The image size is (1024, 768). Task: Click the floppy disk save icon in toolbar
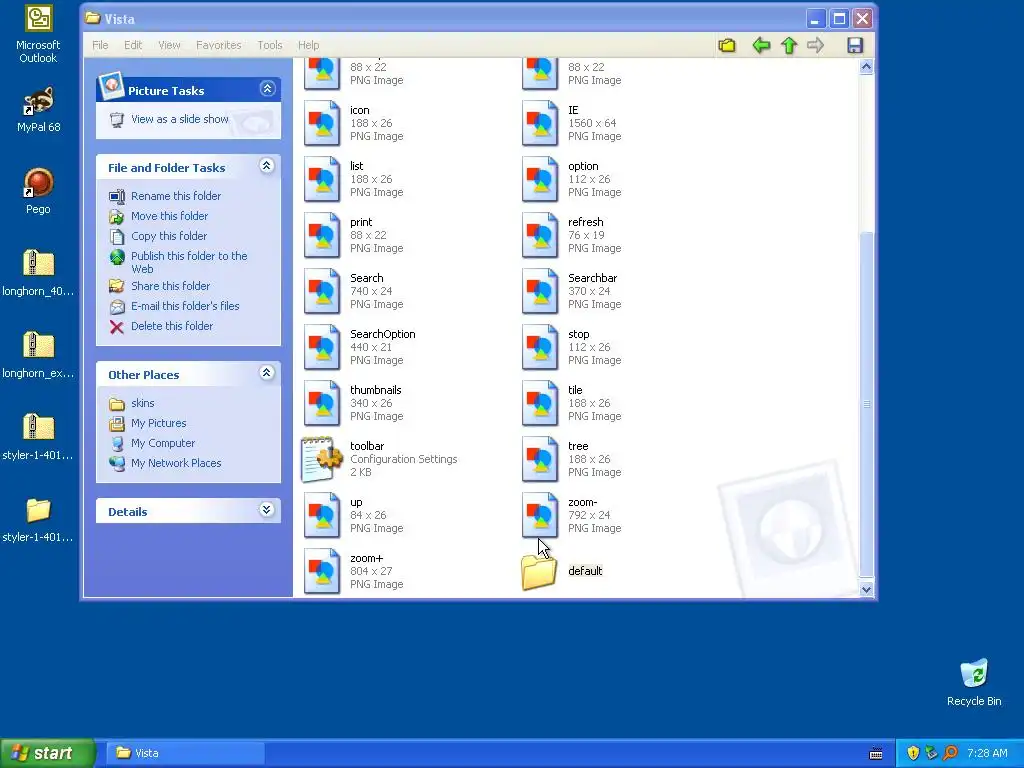[x=855, y=46]
